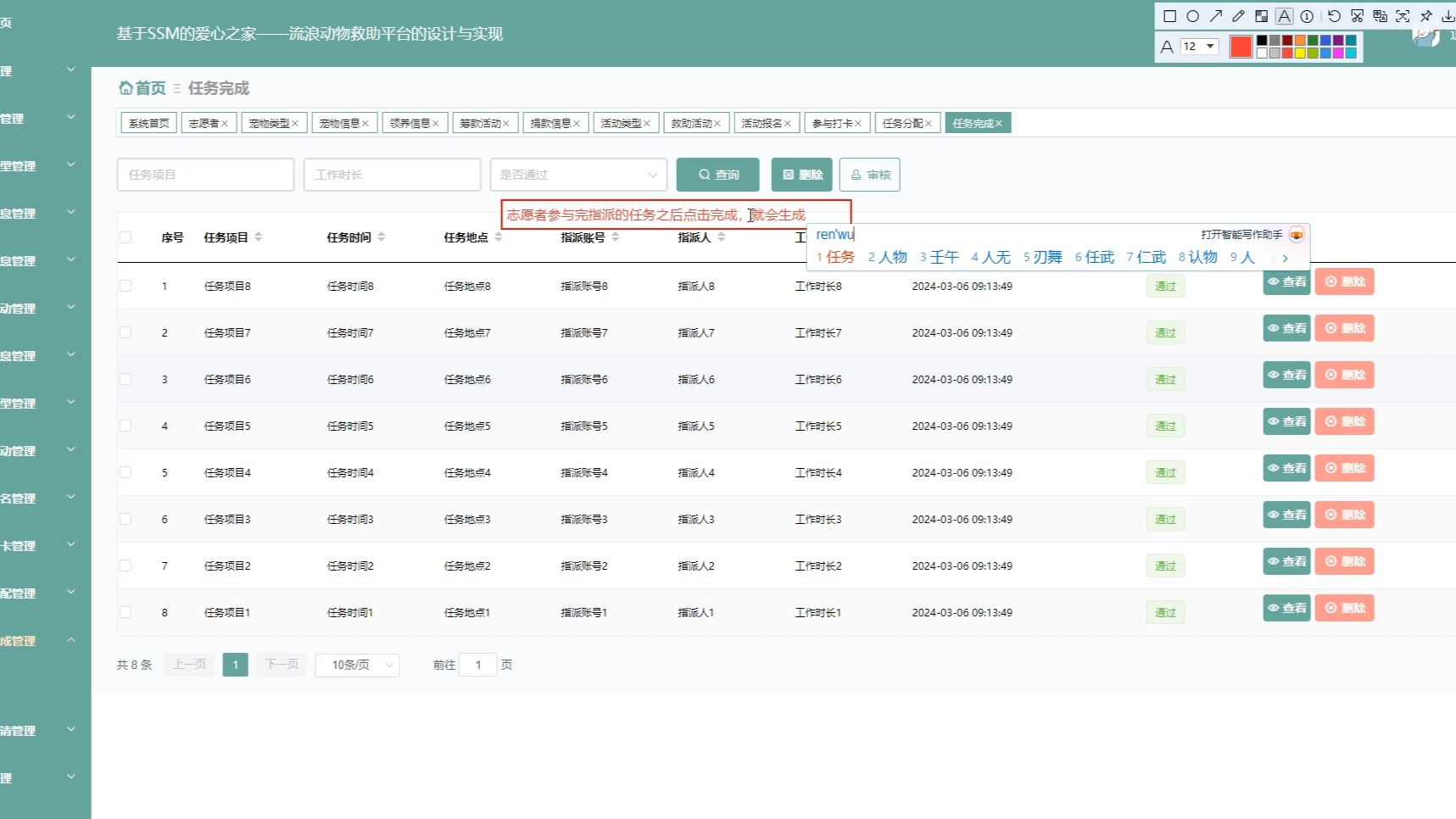Select the text annotation tool
The width and height of the screenshot is (1456, 819).
click(1285, 16)
